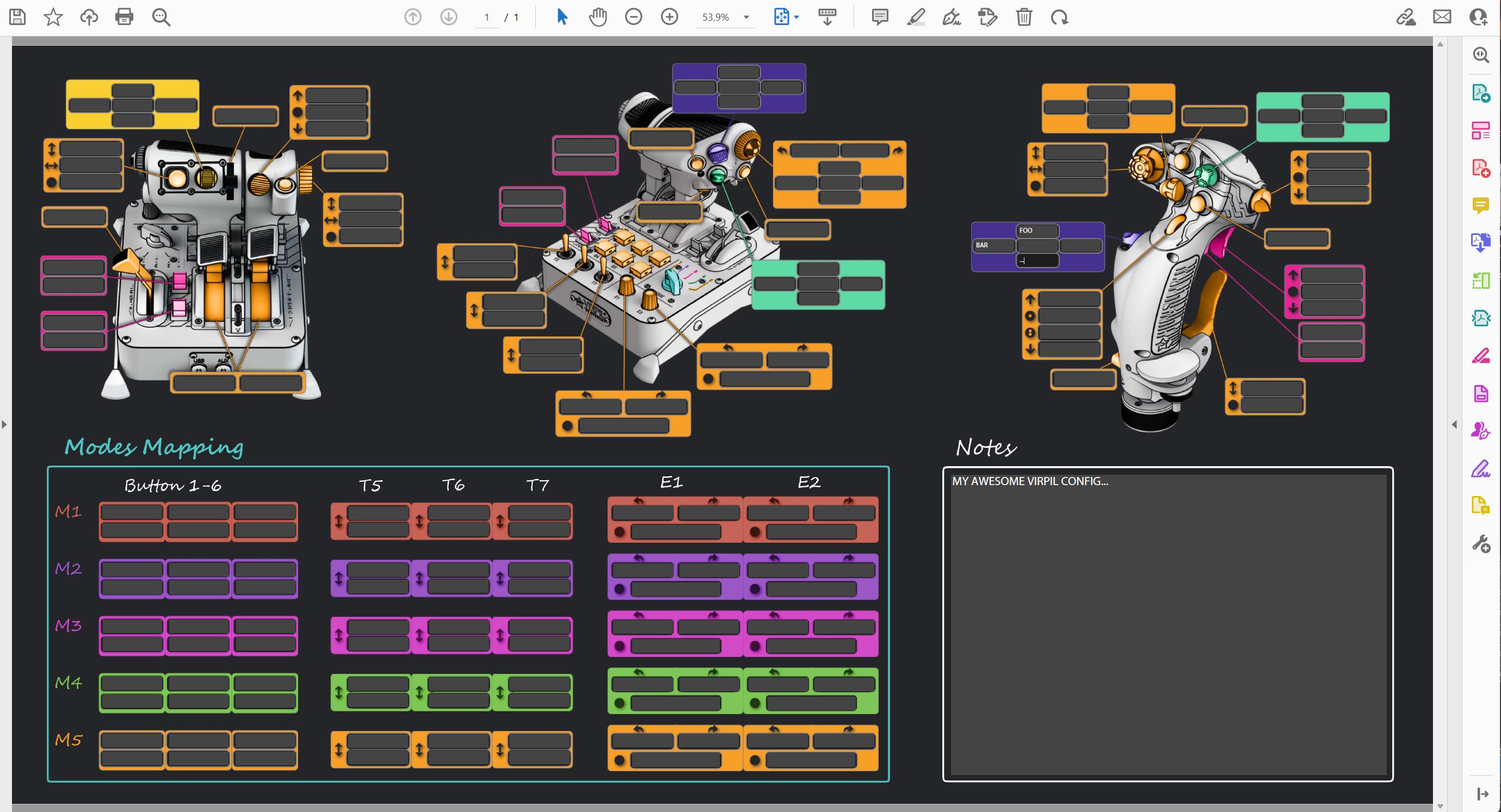Viewport: 1501px width, 812px height.
Task: Click the BAR text field
Action: (993, 245)
